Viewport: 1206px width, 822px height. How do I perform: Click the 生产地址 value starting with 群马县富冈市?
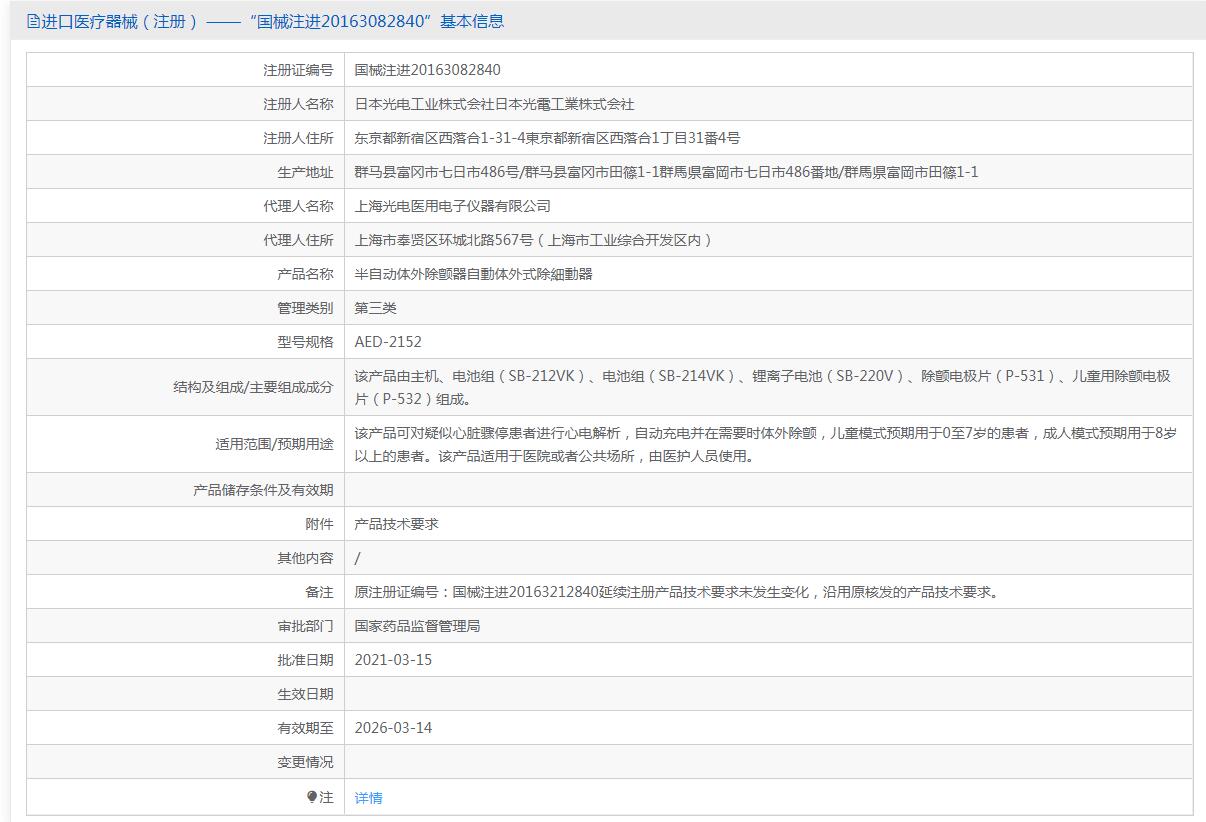coord(666,172)
